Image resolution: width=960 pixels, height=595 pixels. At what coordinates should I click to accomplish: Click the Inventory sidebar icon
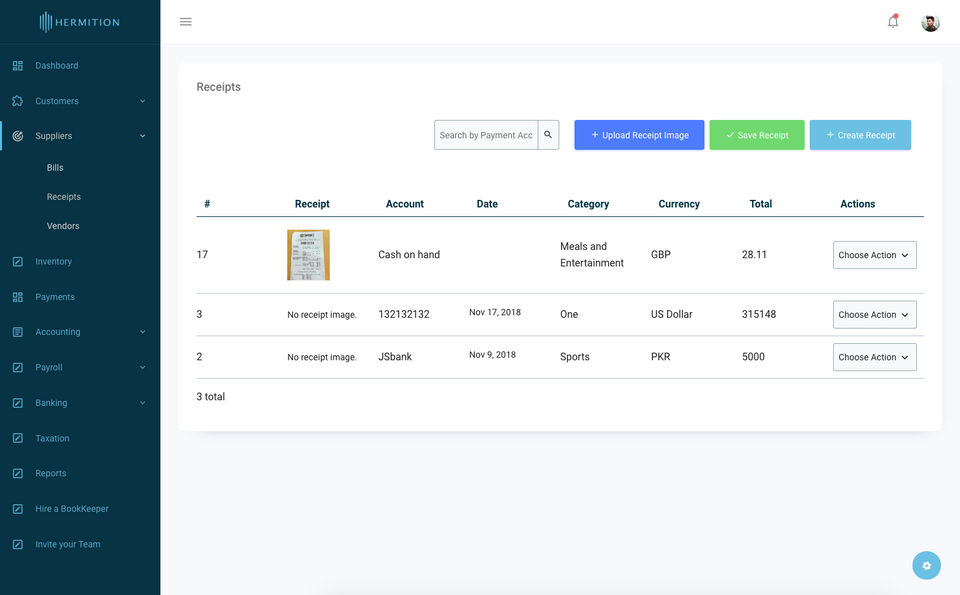18,261
